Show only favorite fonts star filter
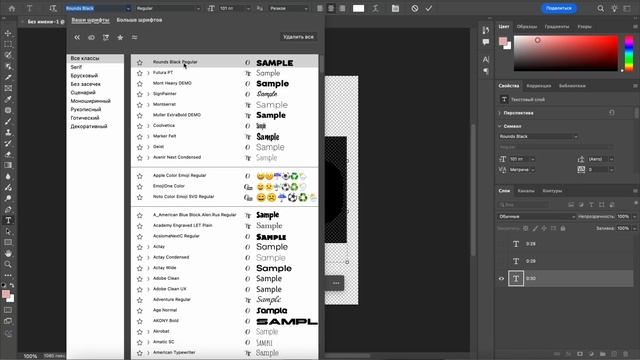 click(120, 37)
